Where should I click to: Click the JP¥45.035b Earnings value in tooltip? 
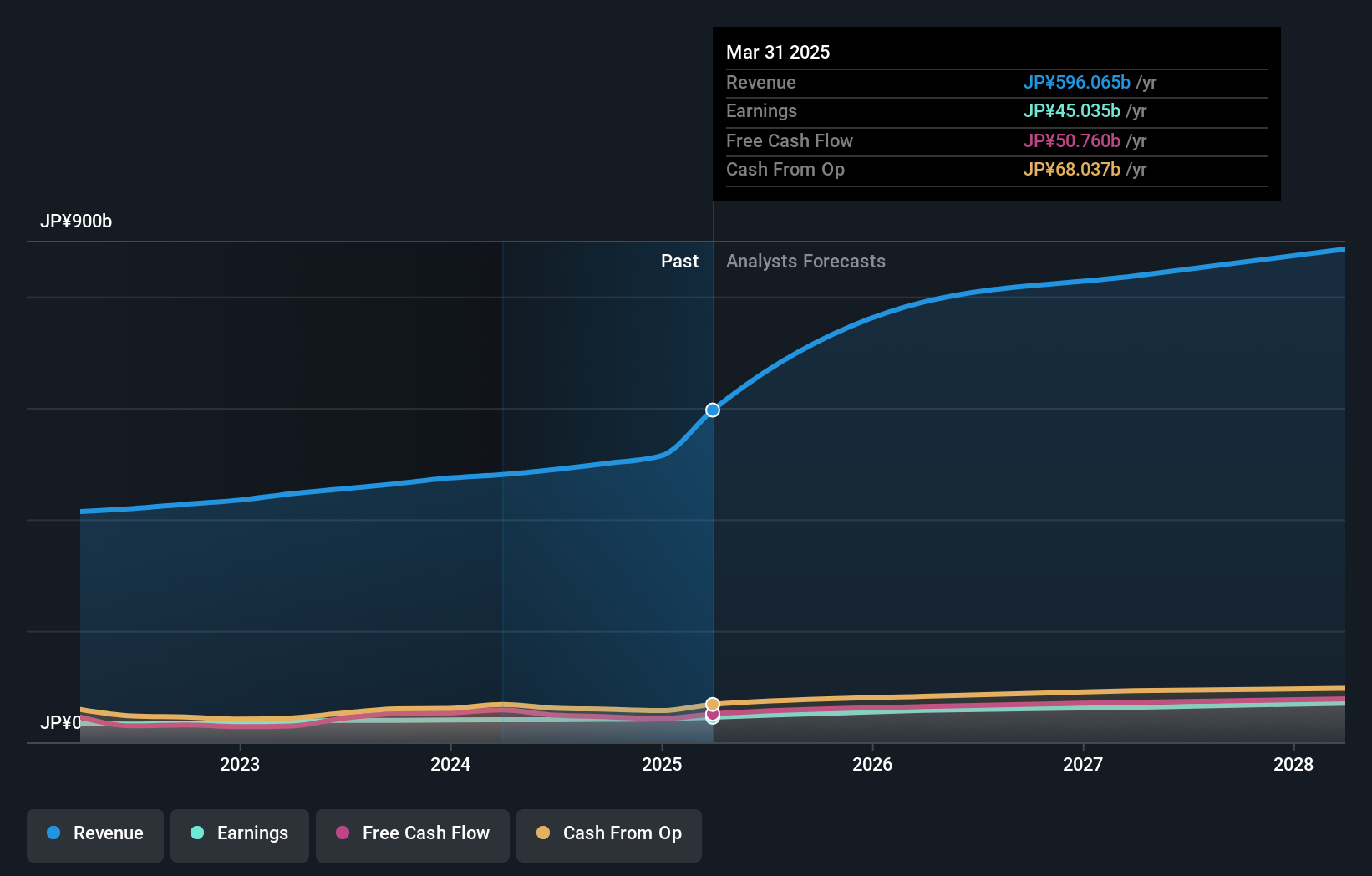click(1072, 110)
